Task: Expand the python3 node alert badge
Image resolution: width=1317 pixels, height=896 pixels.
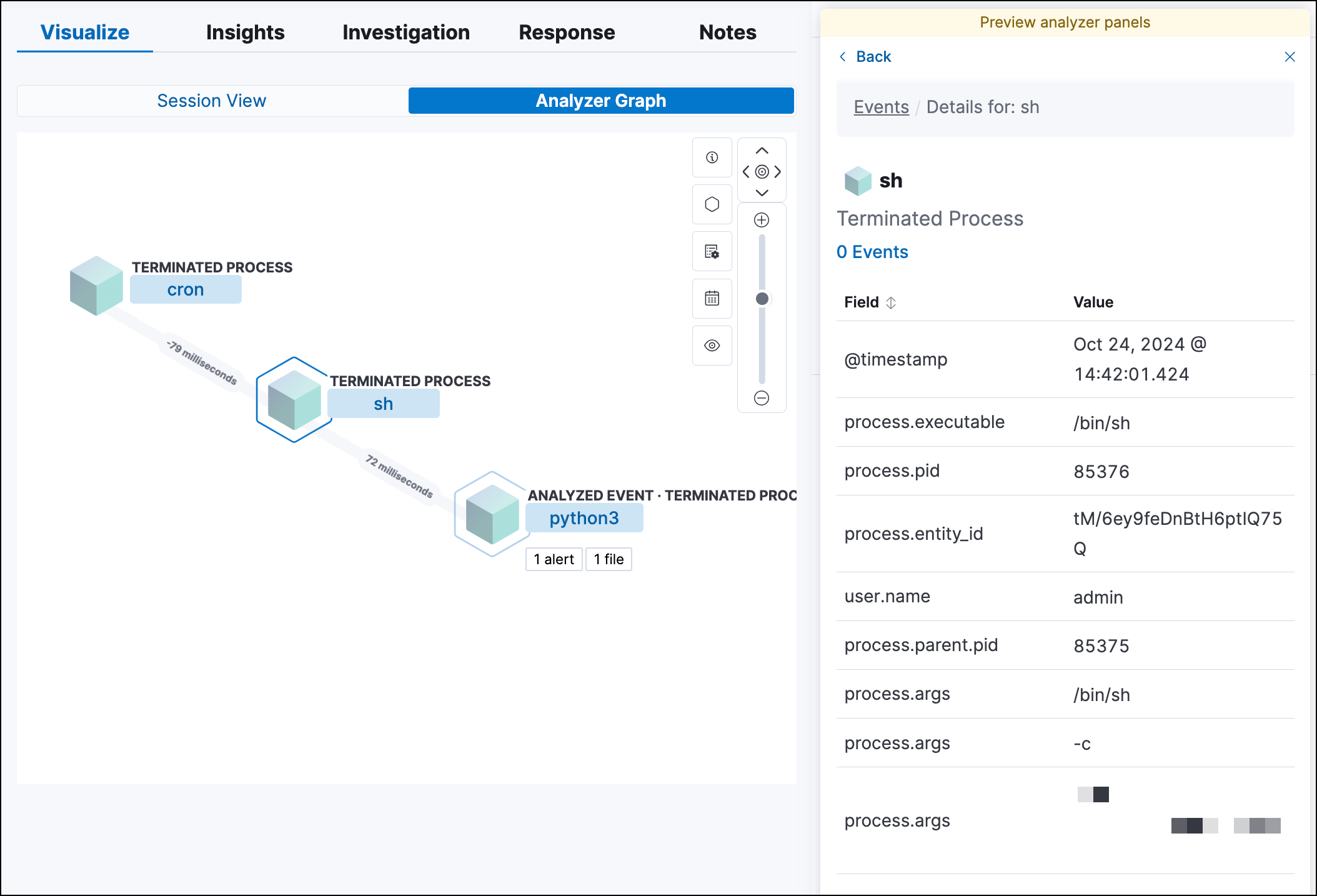Action: point(555,558)
